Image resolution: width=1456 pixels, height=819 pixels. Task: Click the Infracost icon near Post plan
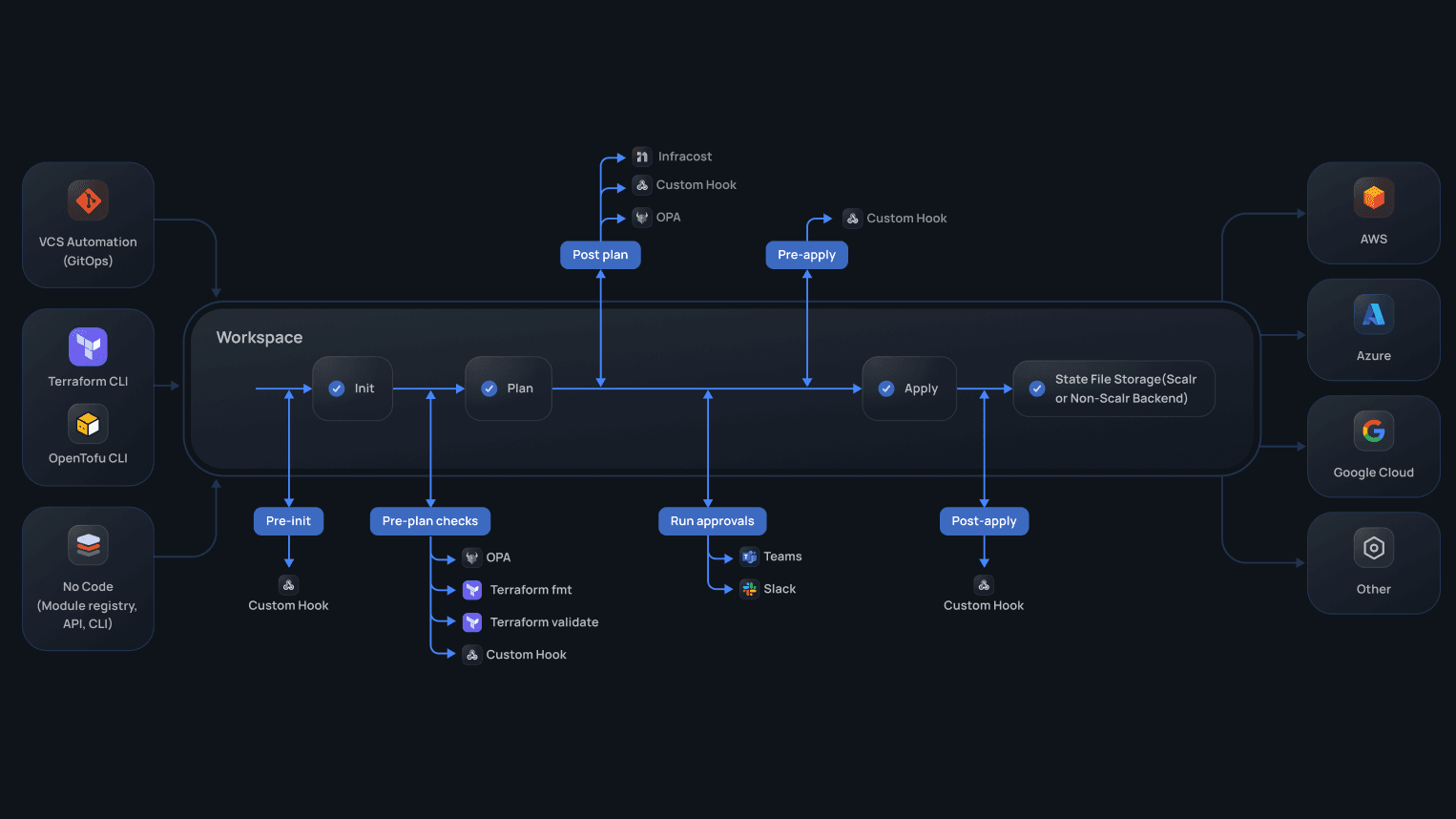coord(641,156)
